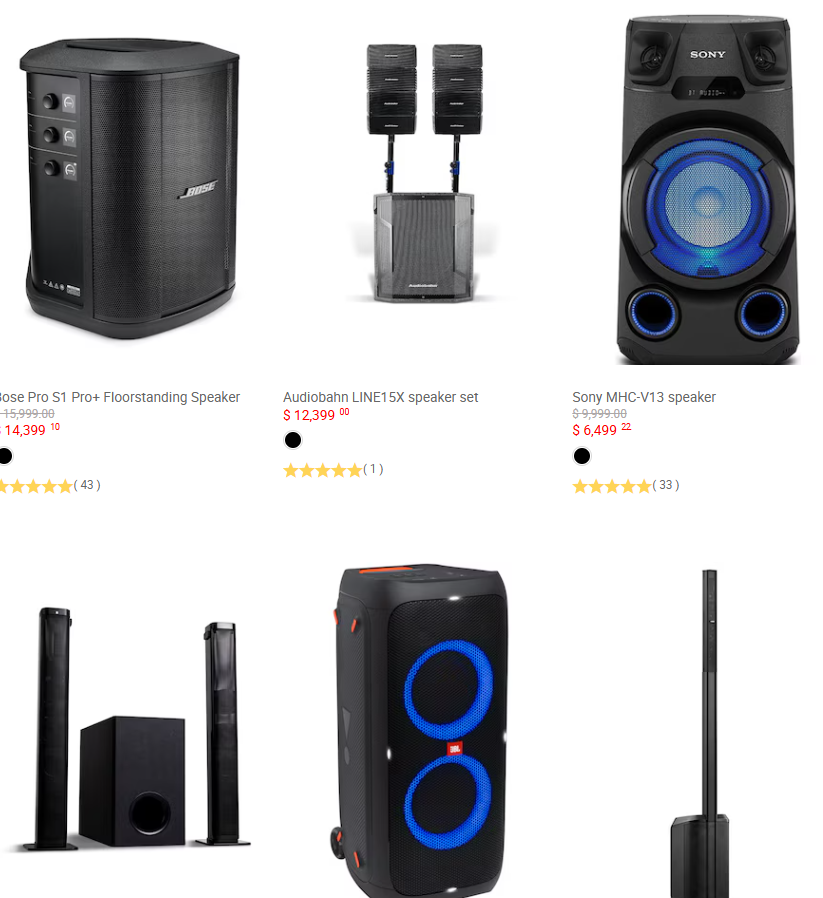View the 33 reviews for Sony speaker
The width and height of the screenshot is (823, 898).
[666, 485]
